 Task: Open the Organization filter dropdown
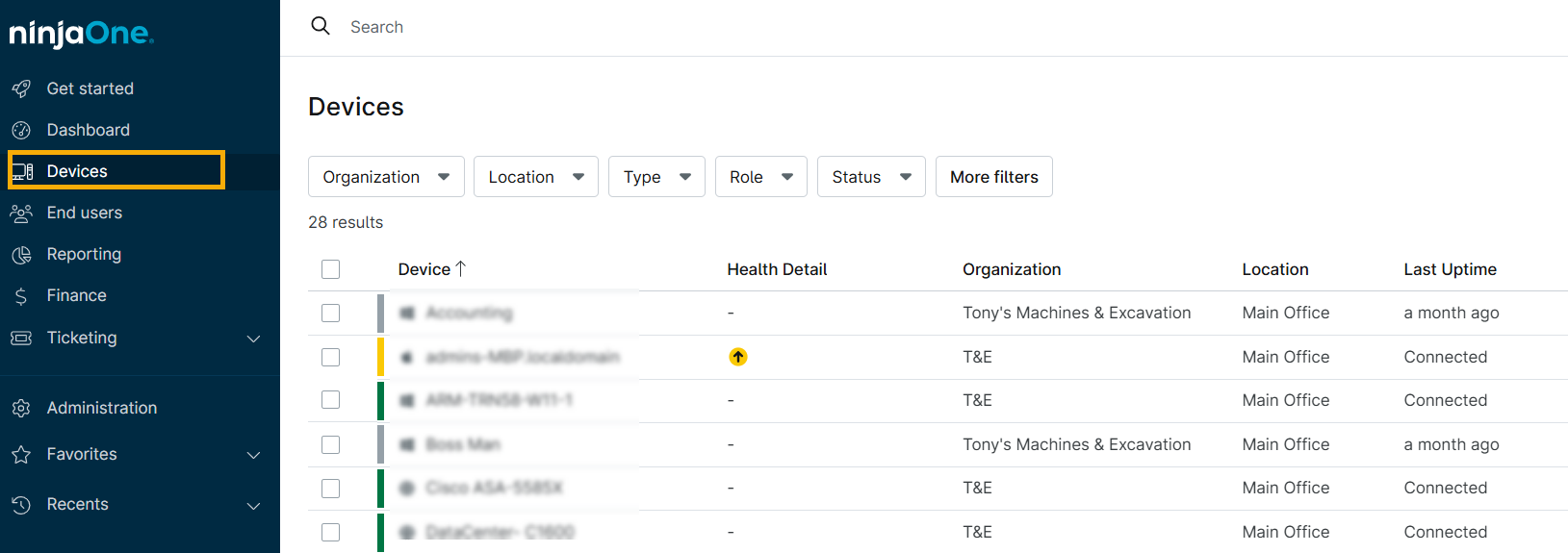386,177
